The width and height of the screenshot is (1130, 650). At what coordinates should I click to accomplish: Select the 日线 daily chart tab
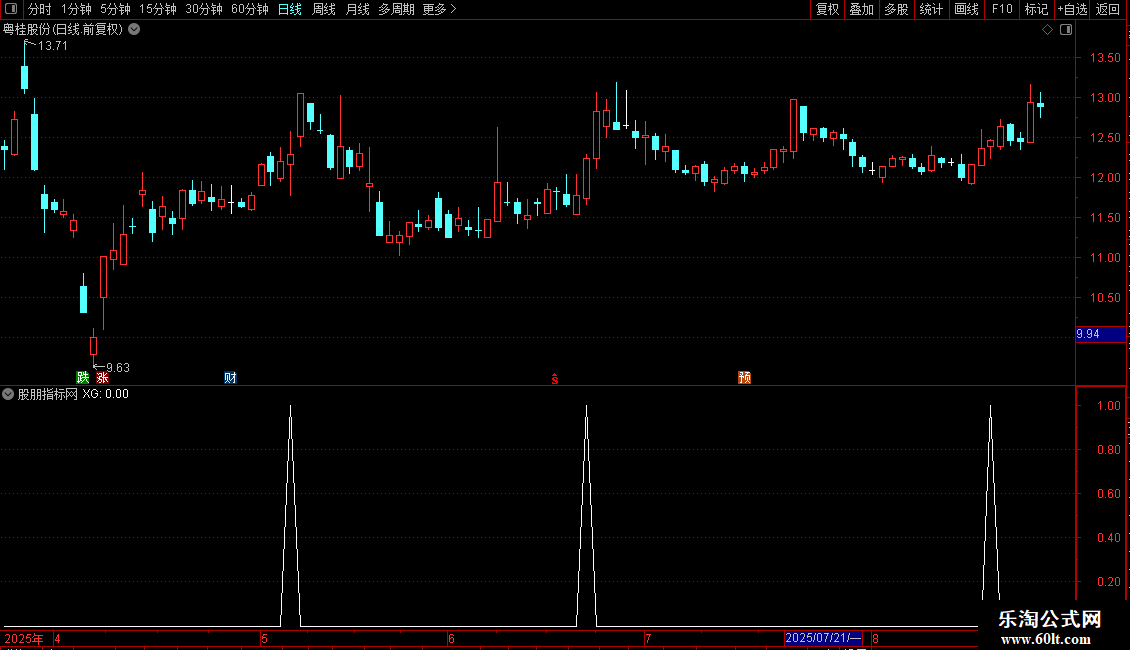click(x=290, y=9)
